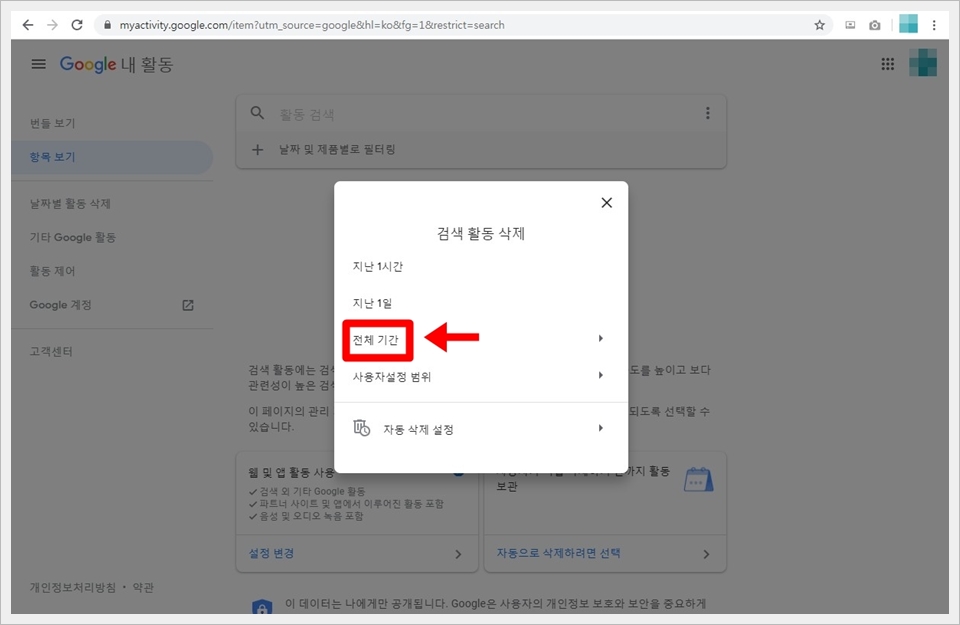Image resolution: width=960 pixels, height=625 pixels.
Task: Bookmark this page with the star icon
Action: tap(819, 25)
